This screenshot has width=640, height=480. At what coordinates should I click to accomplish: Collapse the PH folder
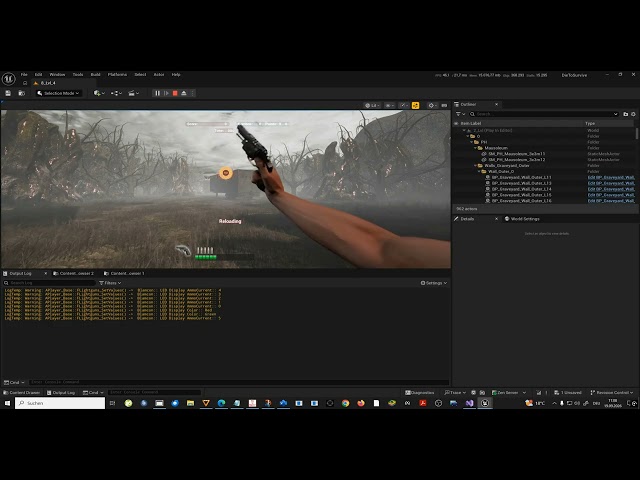pyautogui.click(x=472, y=142)
